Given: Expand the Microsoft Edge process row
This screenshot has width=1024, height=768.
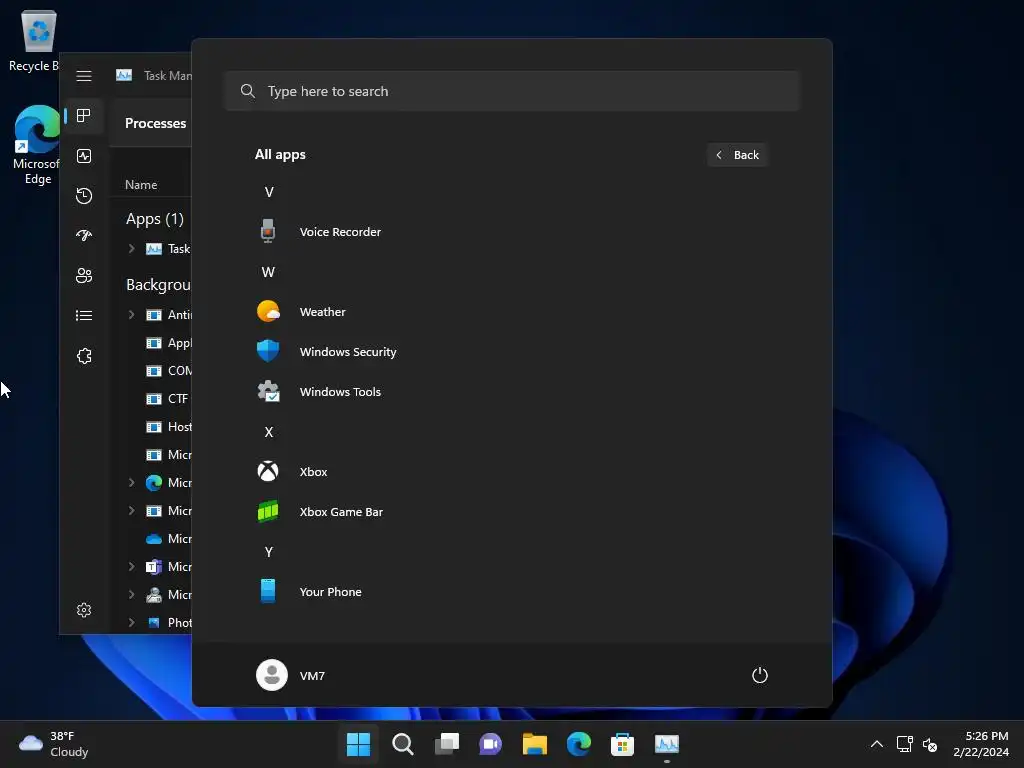Looking at the screenshot, I should [131, 483].
